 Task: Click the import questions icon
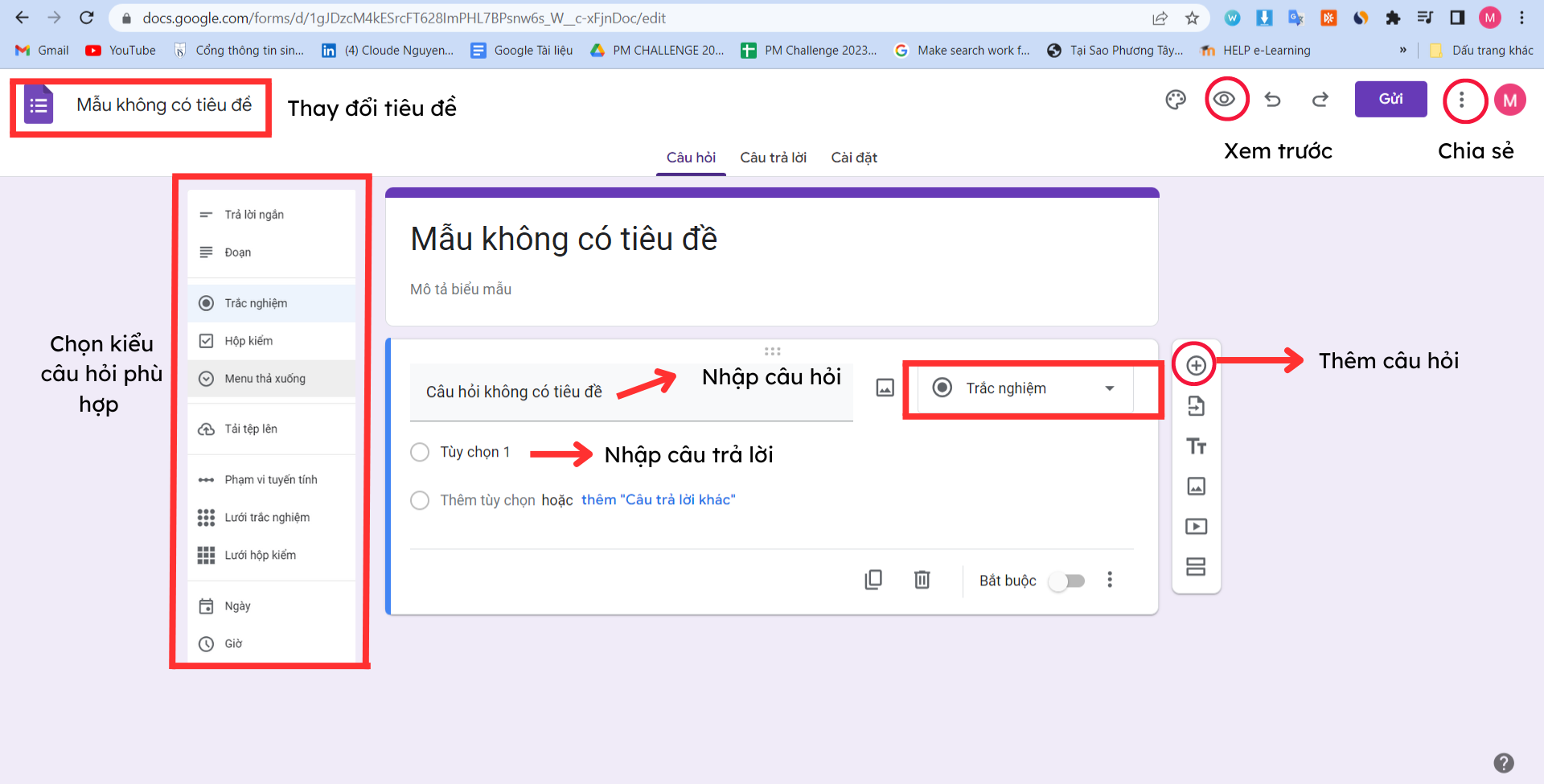[x=1196, y=406]
